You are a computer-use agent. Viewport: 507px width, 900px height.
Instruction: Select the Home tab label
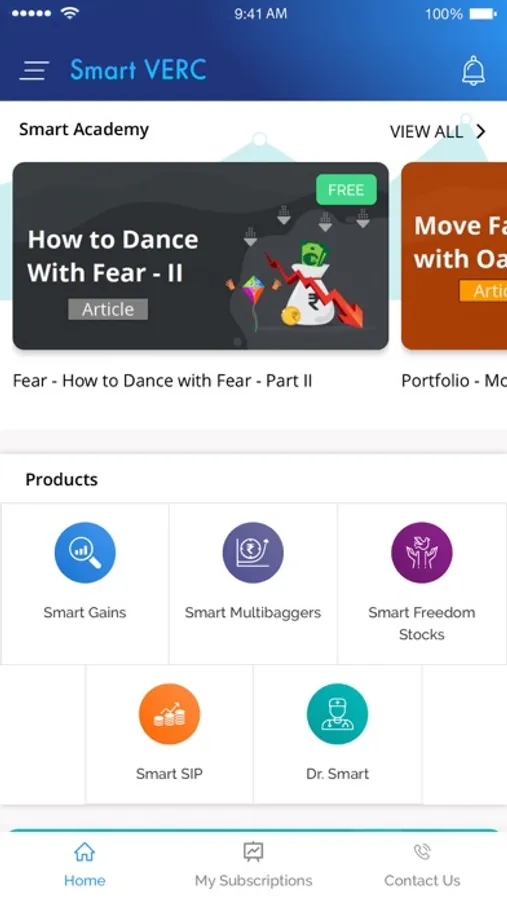[84, 880]
